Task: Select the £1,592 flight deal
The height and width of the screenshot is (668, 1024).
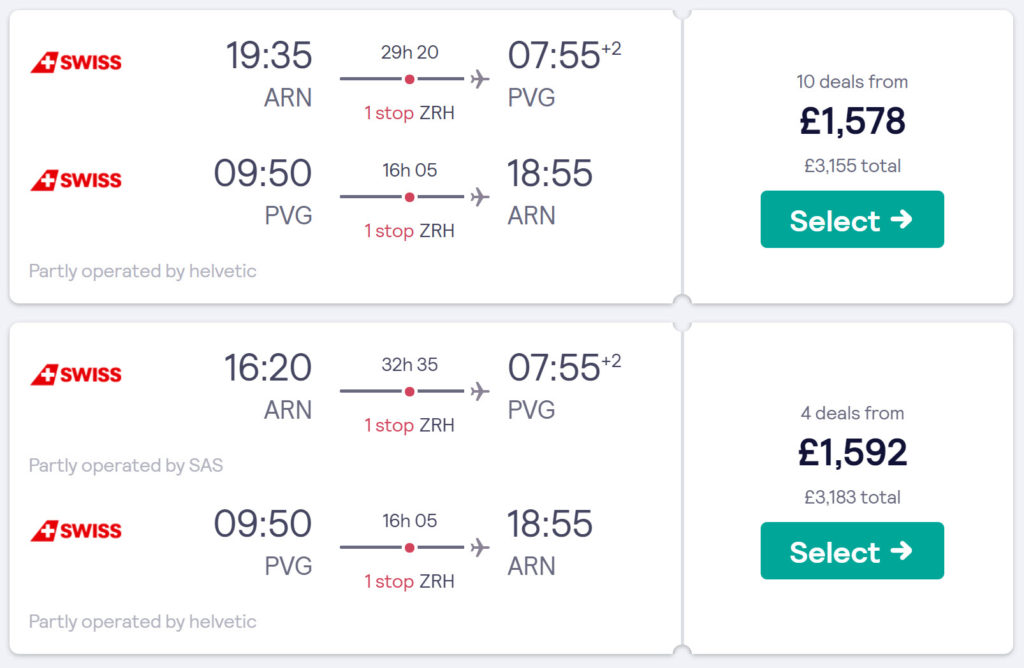Action: pos(852,550)
